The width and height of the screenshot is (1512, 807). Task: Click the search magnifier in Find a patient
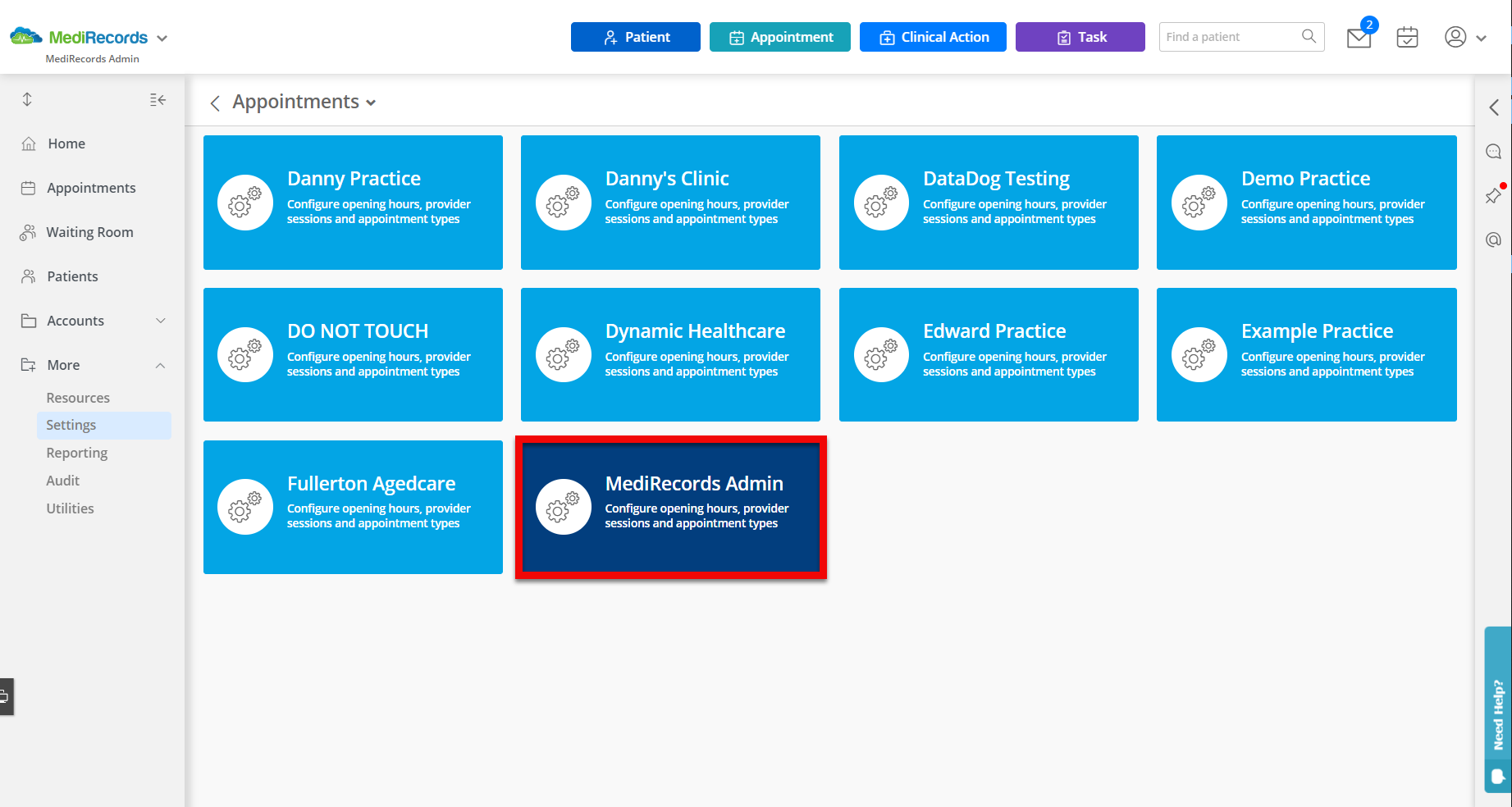pos(1309,36)
